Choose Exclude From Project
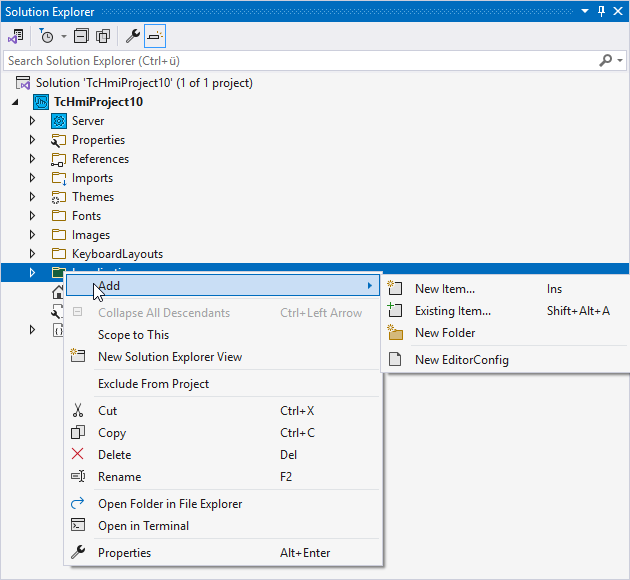This screenshot has width=630, height=580. tap(223, 384)
